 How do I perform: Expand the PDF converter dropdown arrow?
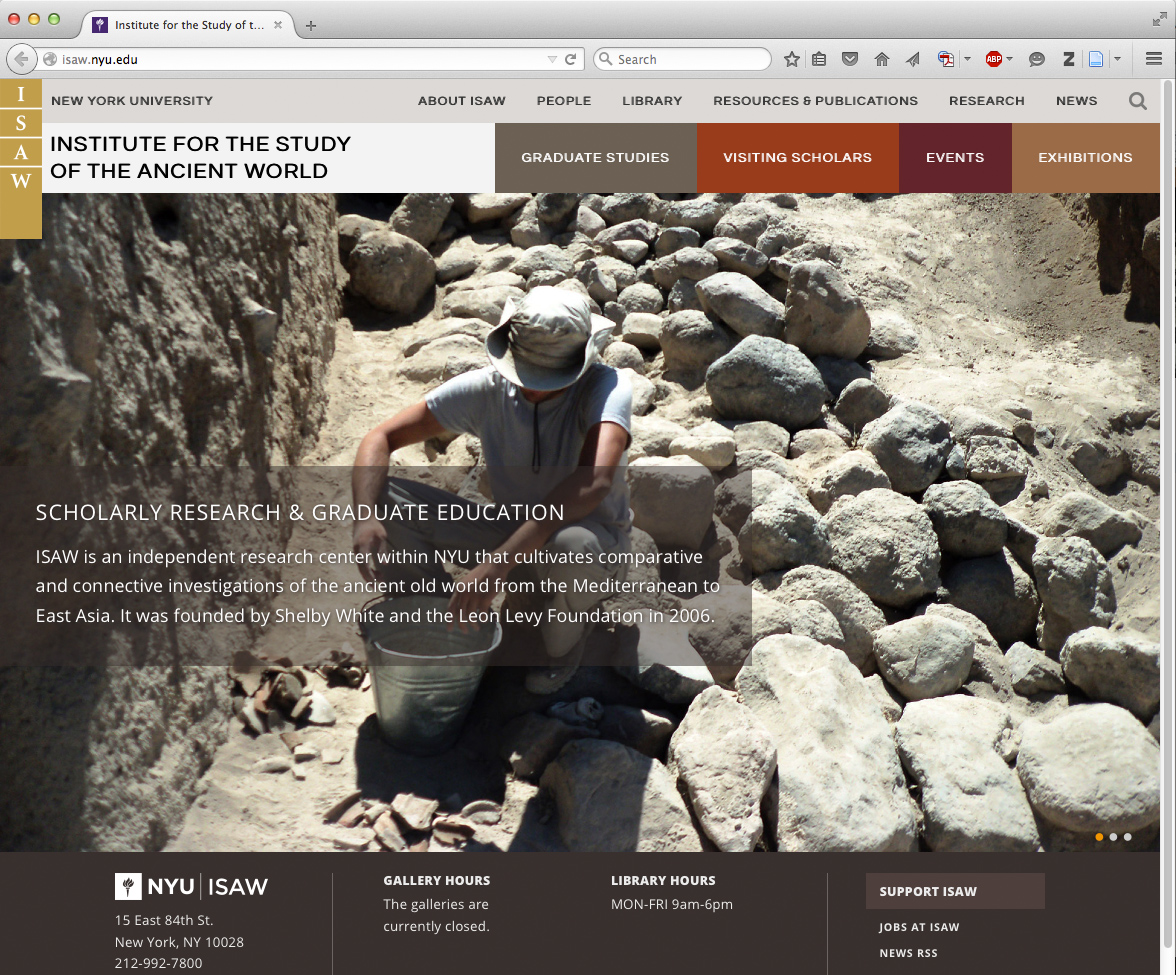967,60
